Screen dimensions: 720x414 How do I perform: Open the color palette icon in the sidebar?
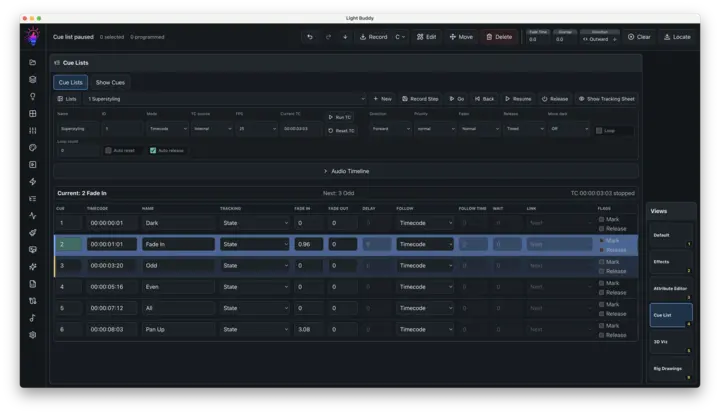(33, 147)
